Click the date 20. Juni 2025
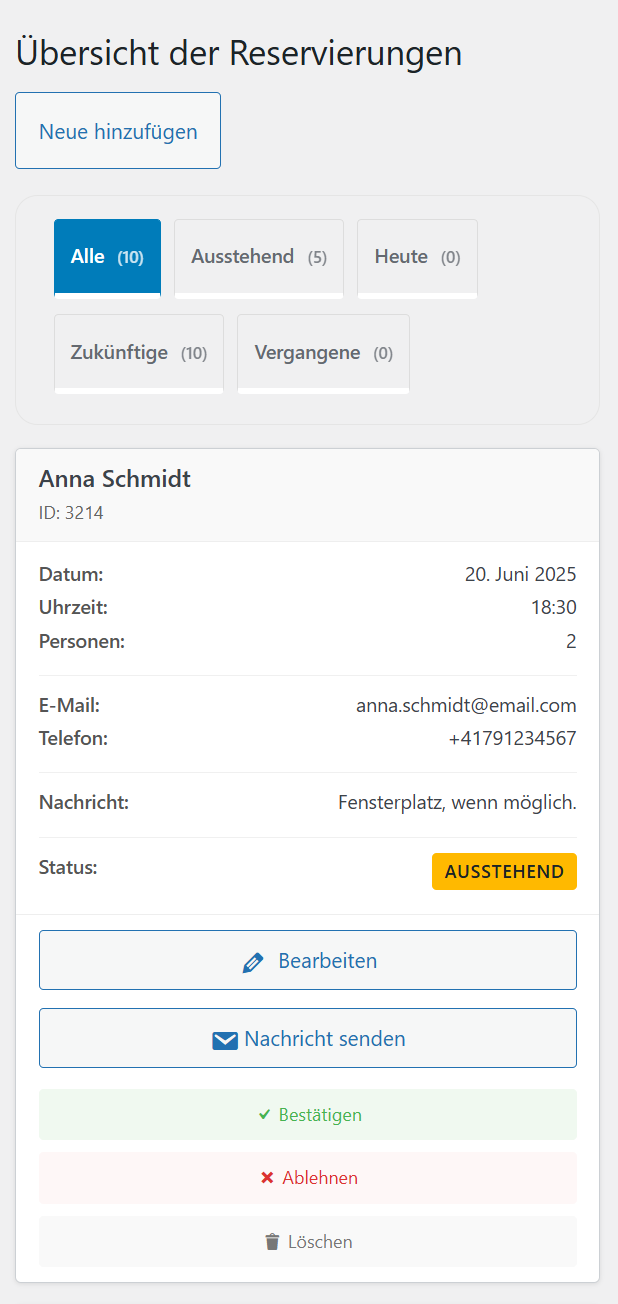 [x=521, y=574]
